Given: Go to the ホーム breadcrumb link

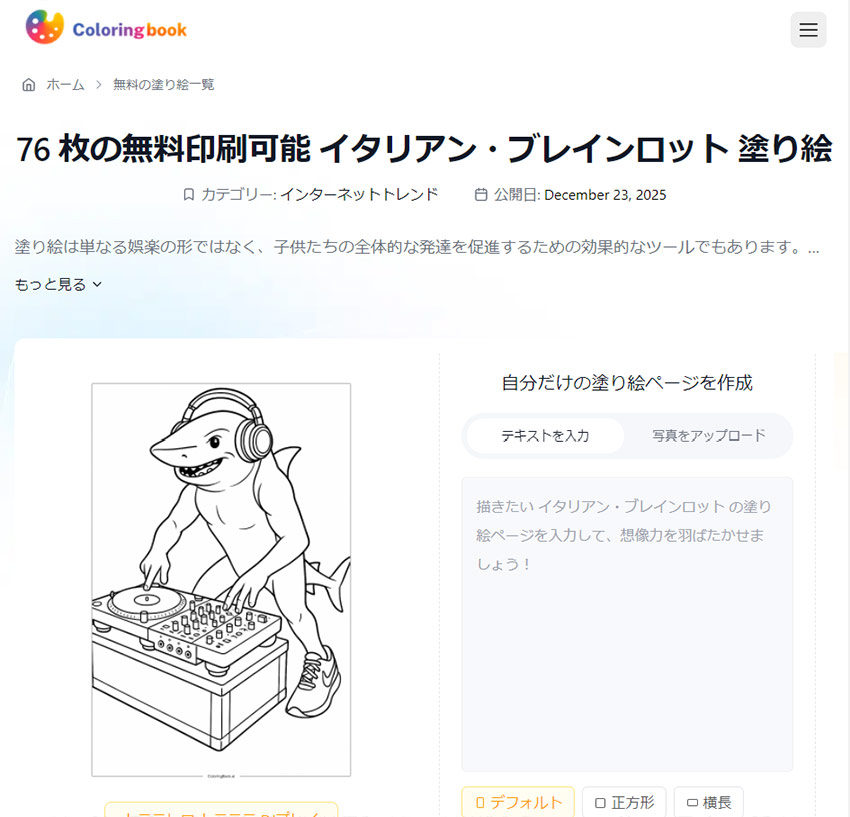Looking at the screenshot, I should 66,85.
